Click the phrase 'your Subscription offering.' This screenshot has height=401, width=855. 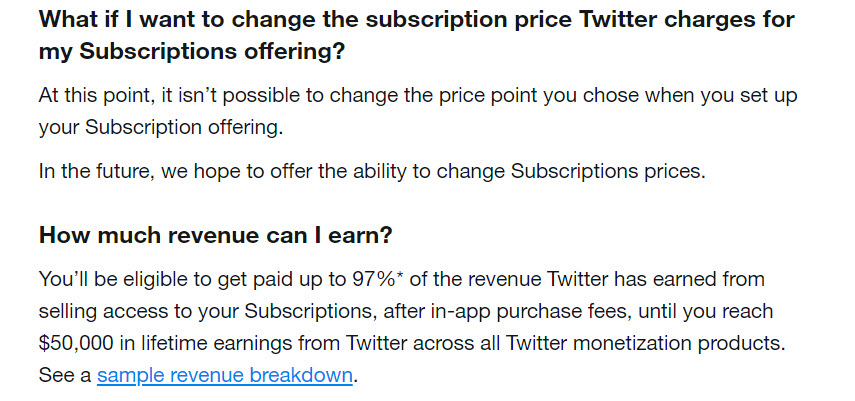[161, 128]
